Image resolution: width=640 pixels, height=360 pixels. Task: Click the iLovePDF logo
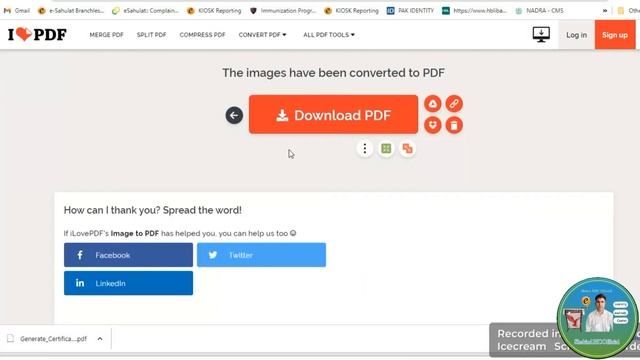pyautogui.click(x=37, y=35)
